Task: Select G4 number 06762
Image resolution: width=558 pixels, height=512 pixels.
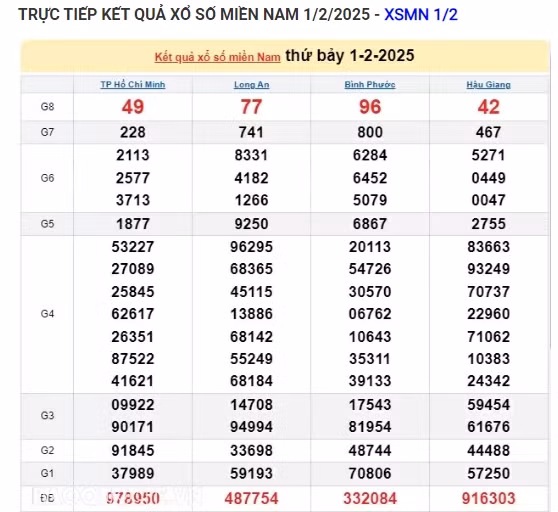Action: pos(370,314)
